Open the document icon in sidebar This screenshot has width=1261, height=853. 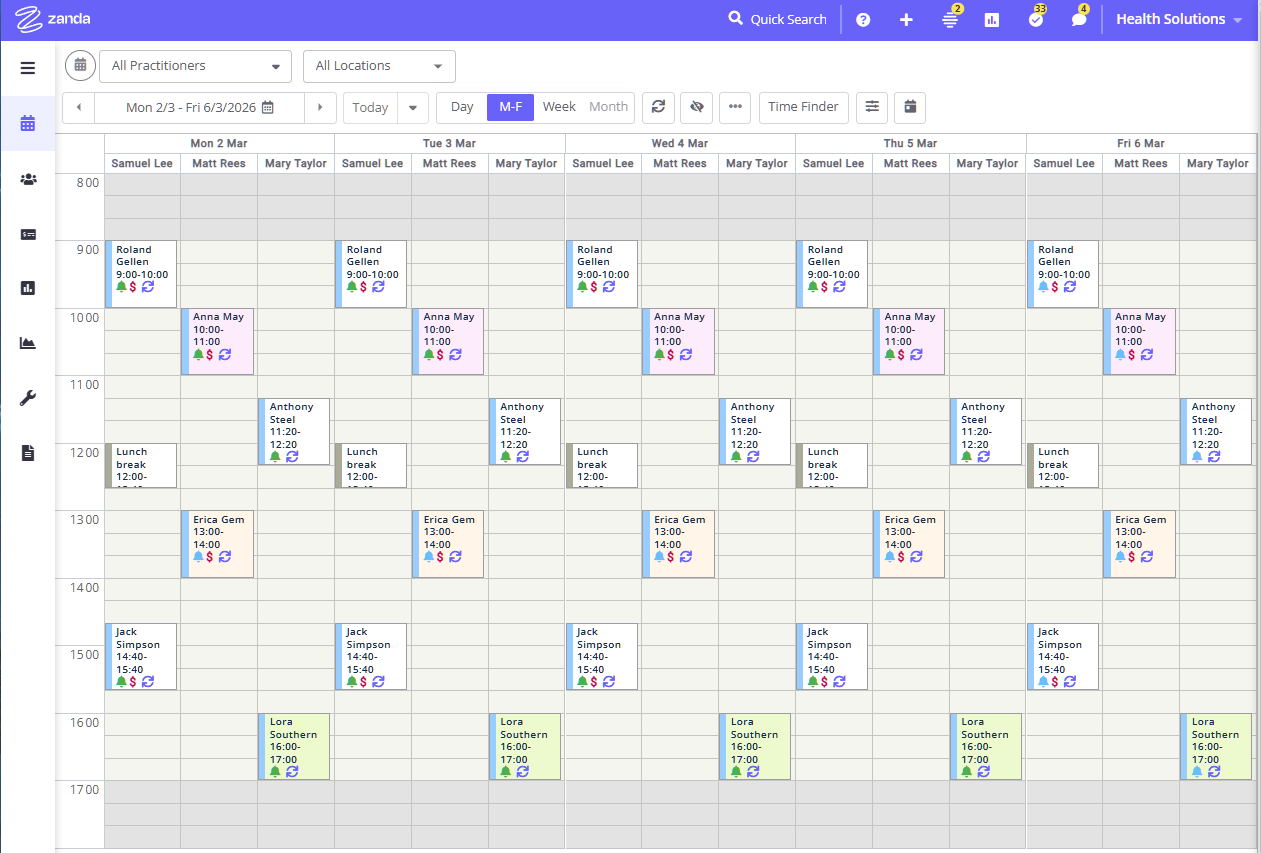point(27,453)
